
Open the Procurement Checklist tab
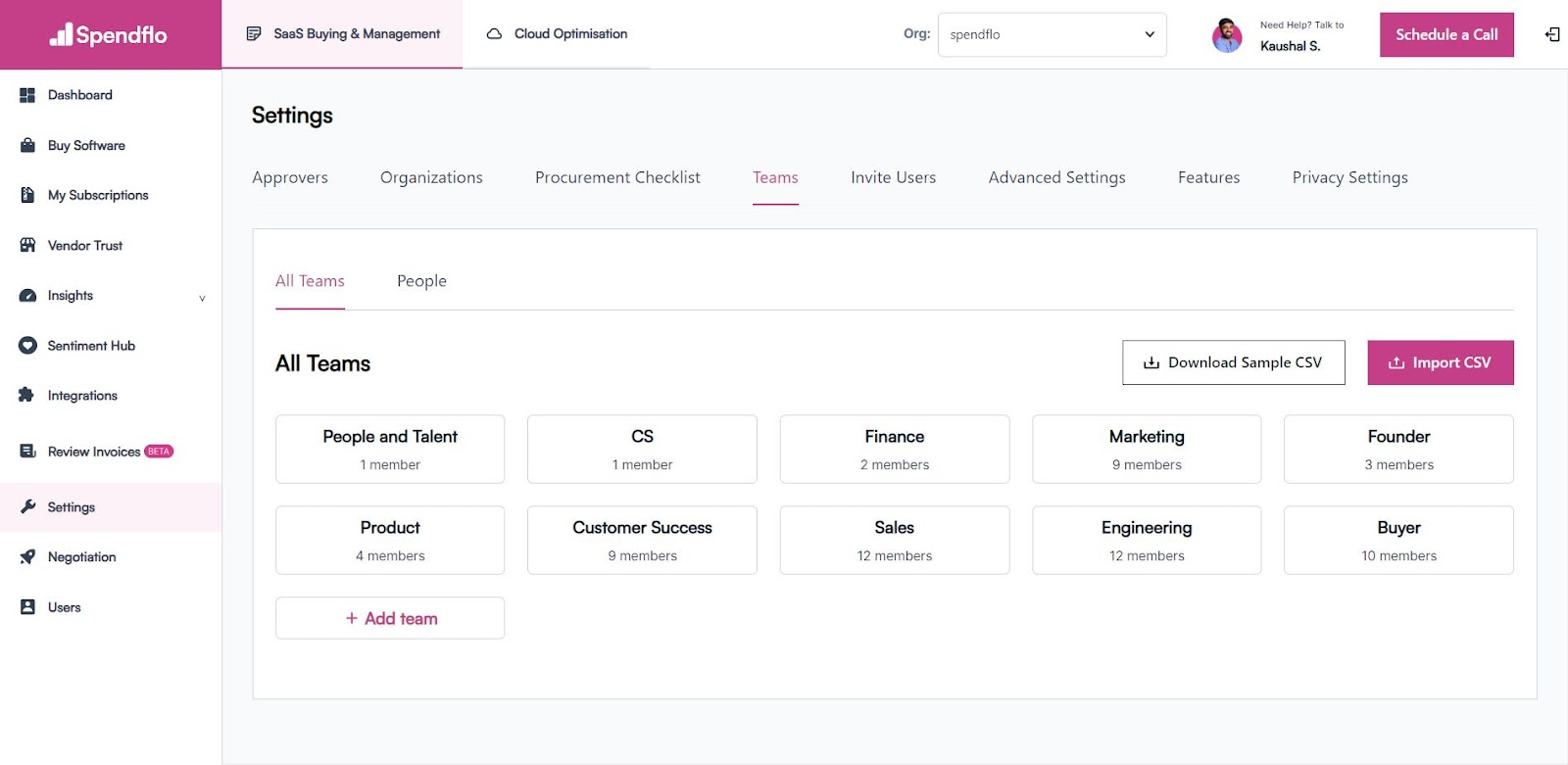click(x=617, y=177)
